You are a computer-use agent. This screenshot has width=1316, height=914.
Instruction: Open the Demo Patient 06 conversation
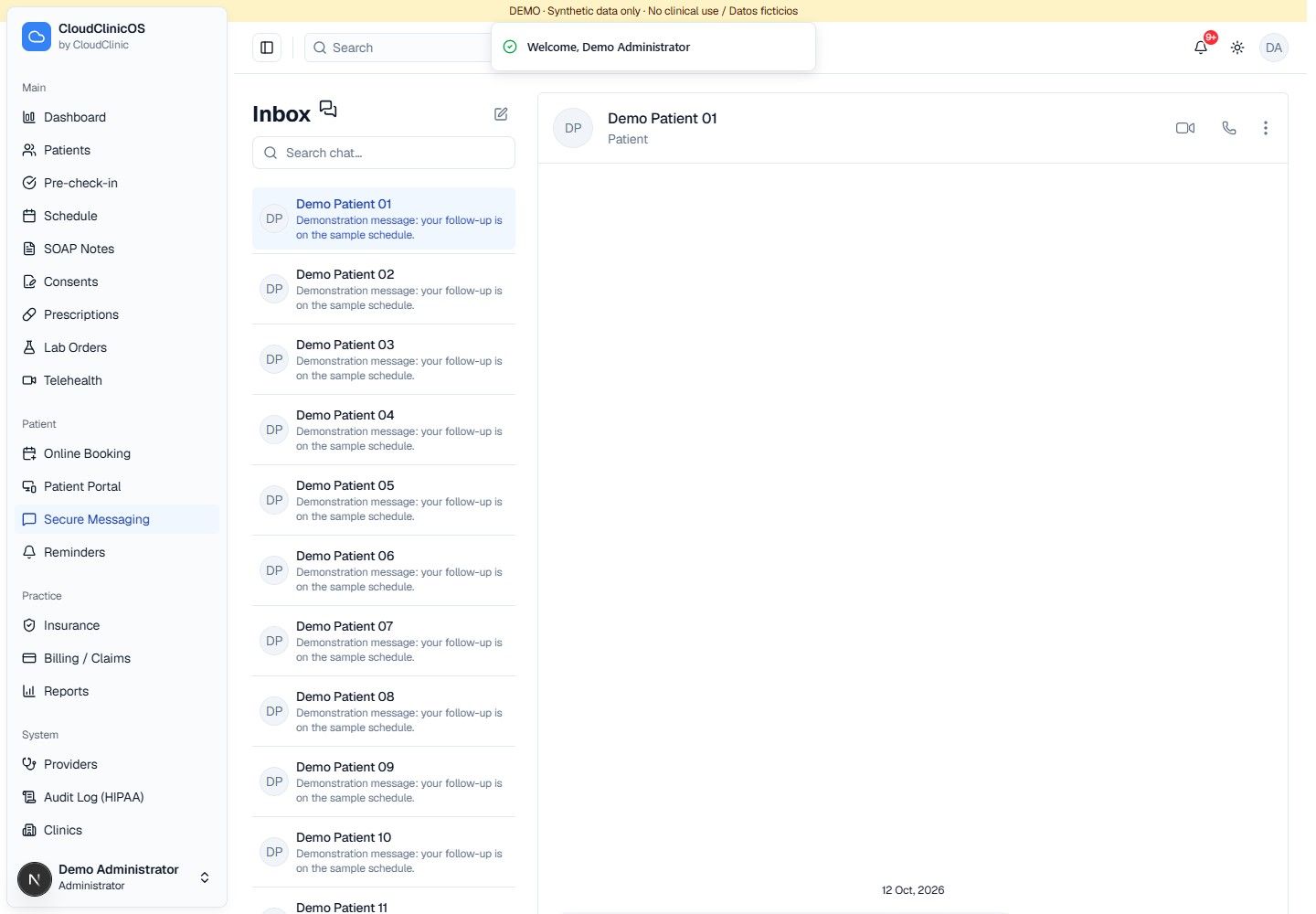(x=384, y=570)
